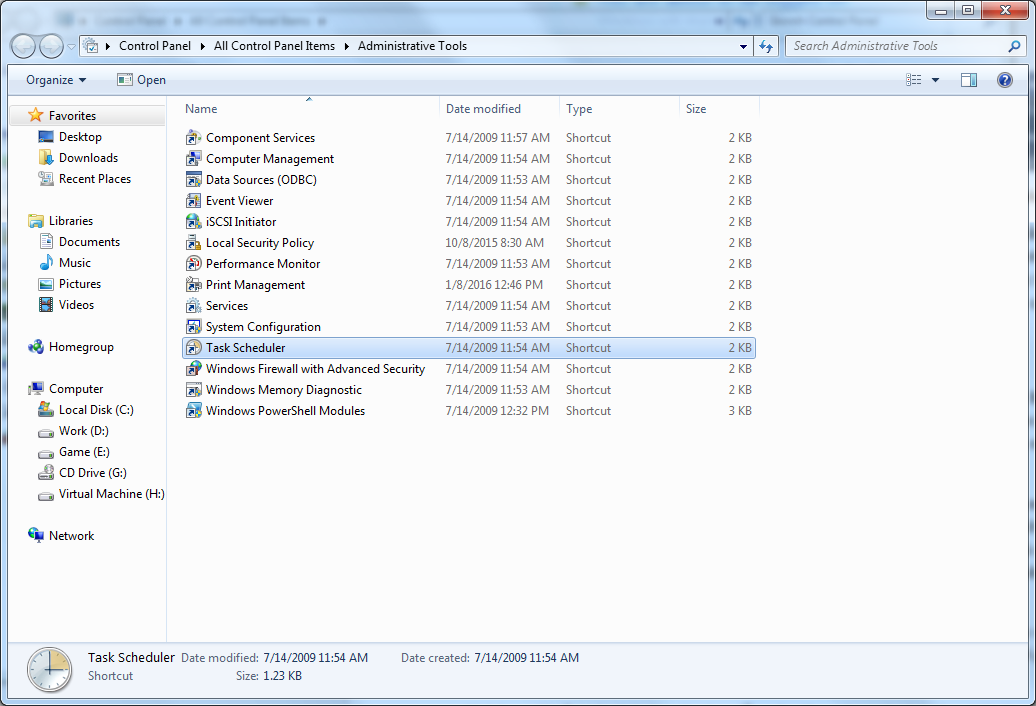1036x706 pixels.
Task: Click the Open toolbar button
Action: point(141,80)
